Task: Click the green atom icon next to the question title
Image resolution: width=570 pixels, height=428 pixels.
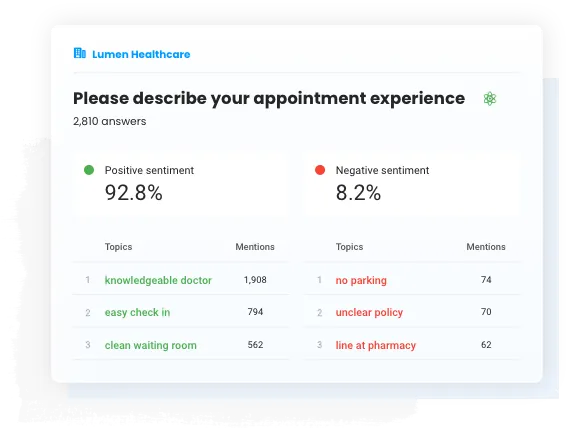Action: tap(490, 99)
